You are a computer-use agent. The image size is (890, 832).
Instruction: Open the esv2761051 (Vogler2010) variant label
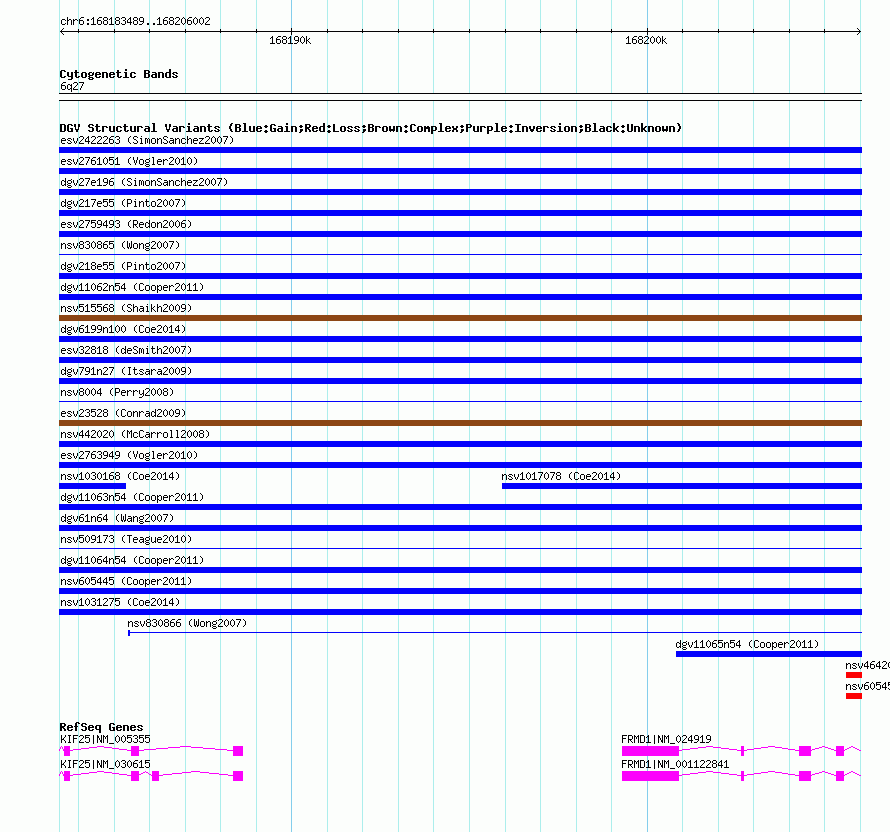tap(129, 161)
